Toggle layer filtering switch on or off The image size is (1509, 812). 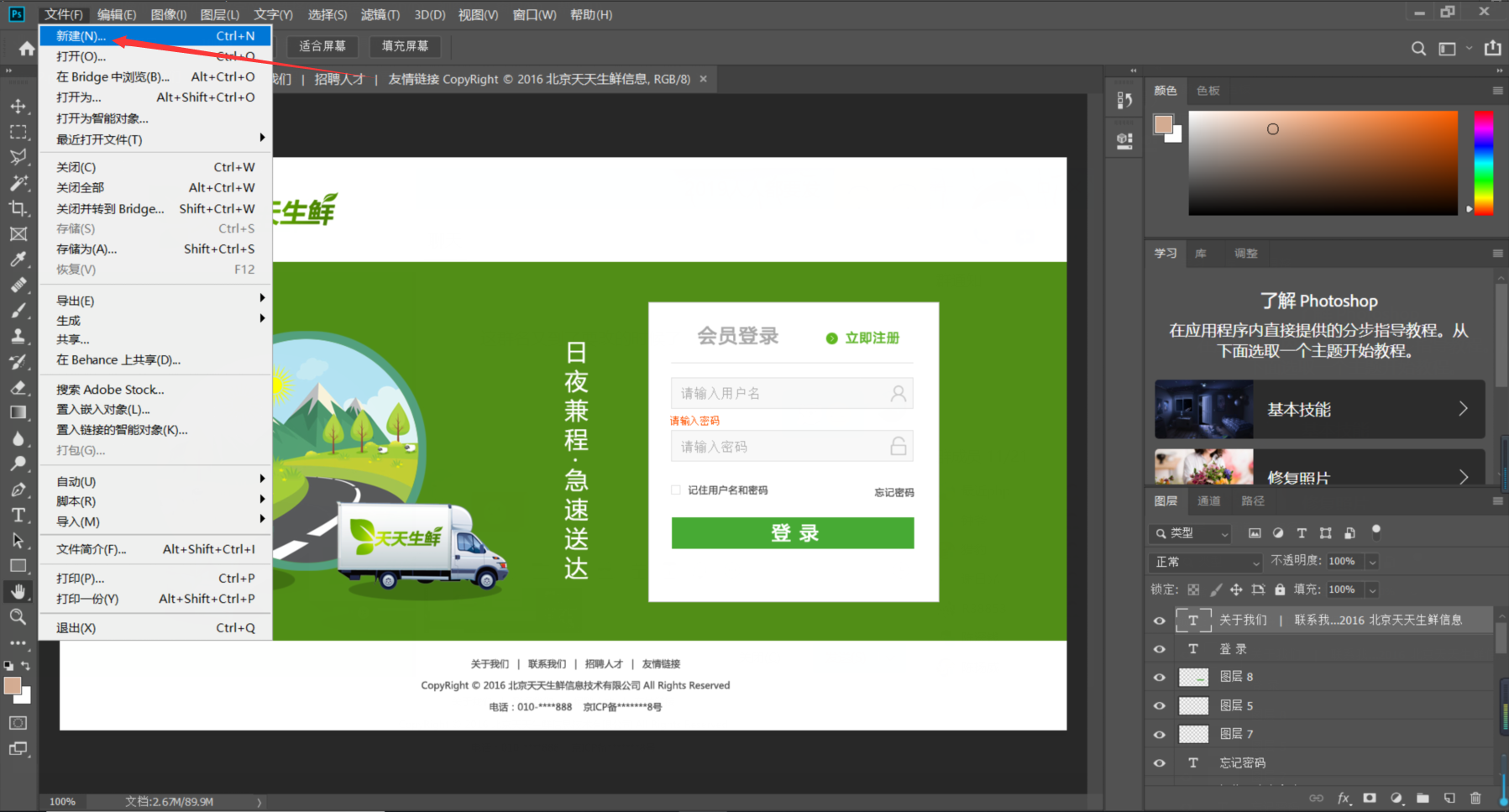coord(1375,532)
